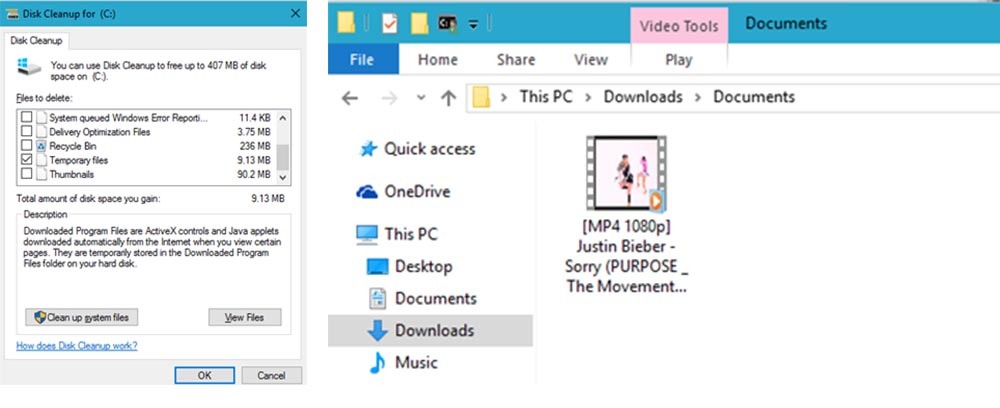Viewport: 1000px width, 408px height.
Task: Go back using the Back arrow
Action: (x=349, y=98)
